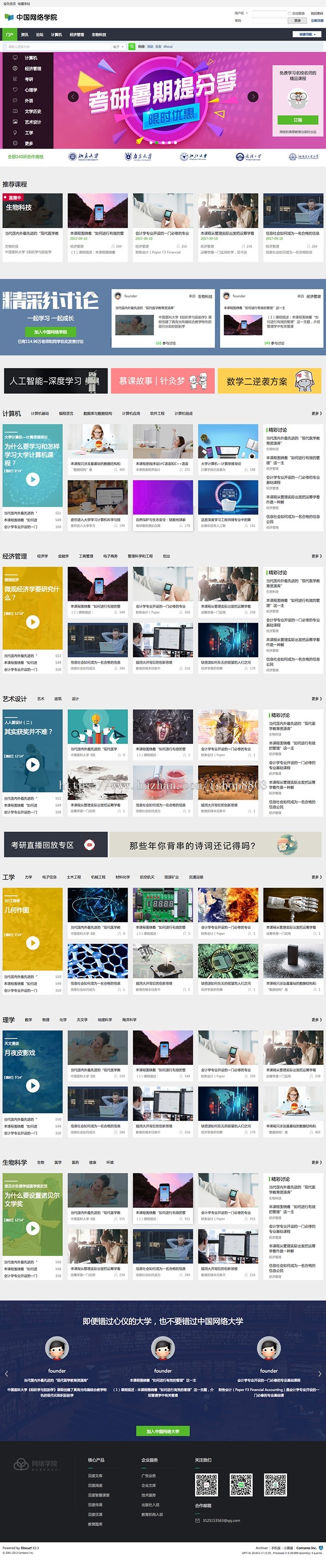Click the carousel indicator dots on banner
Screen dimensions: 326x1568
[x=163, y=143]
